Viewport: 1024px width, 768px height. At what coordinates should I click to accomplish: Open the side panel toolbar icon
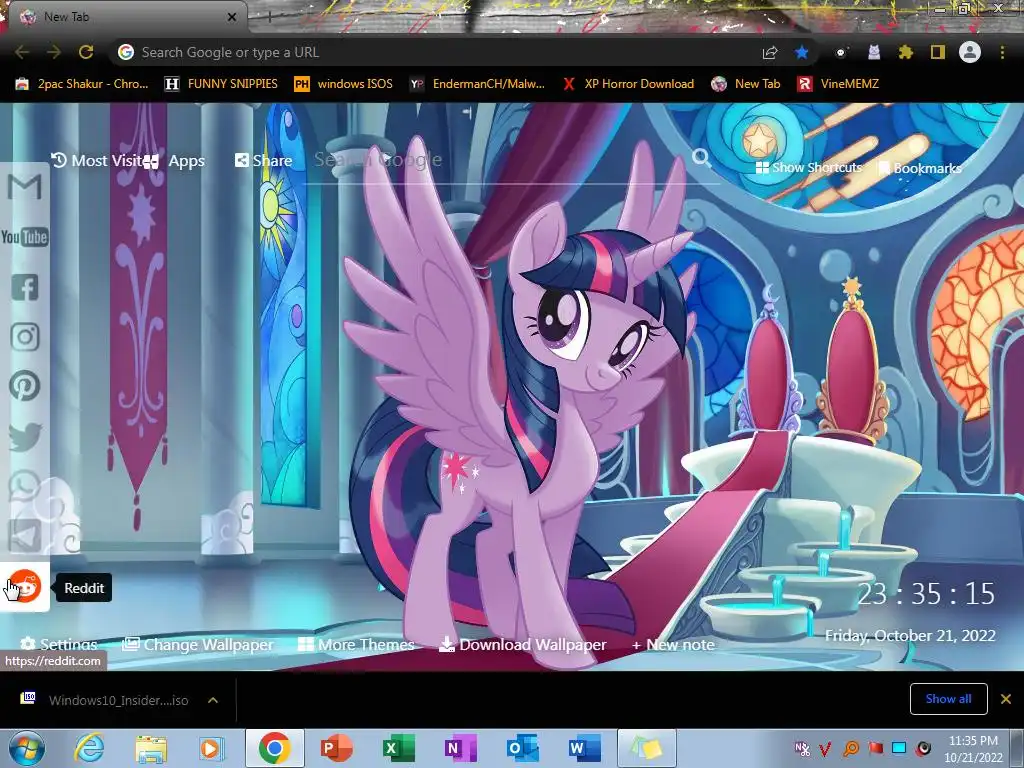click(938, 52)
